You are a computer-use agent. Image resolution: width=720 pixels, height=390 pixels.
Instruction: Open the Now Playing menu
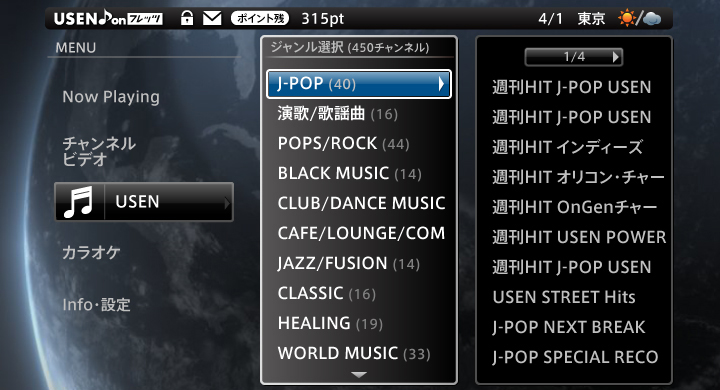(x=111, y=96)
